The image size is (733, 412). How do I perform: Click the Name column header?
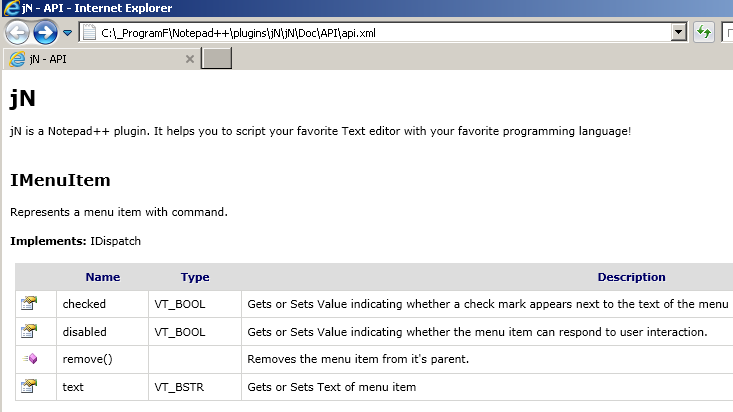pos(103,277)
